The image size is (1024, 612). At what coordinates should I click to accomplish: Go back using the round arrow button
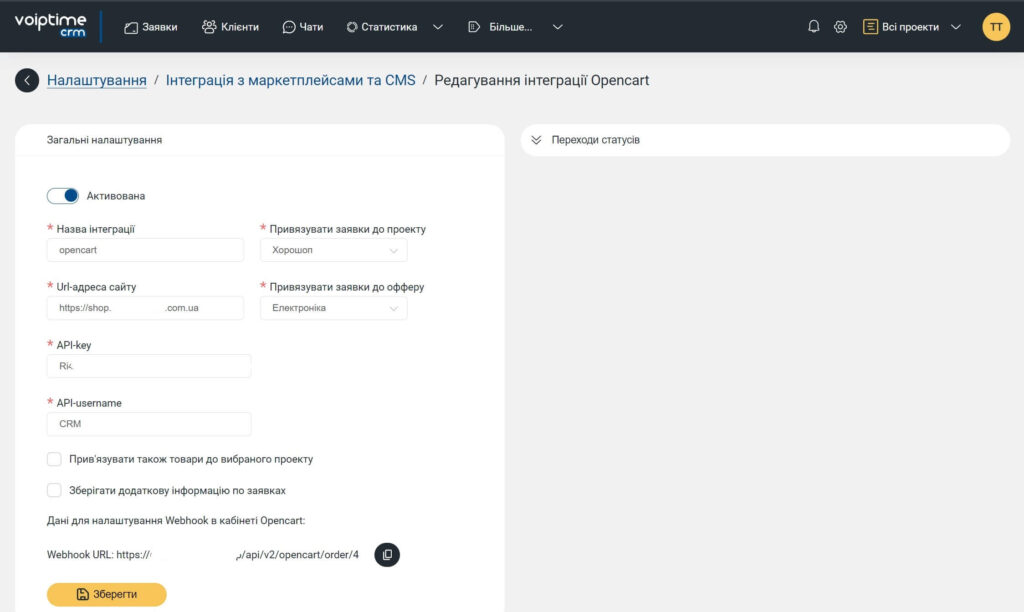coord(27,80)
